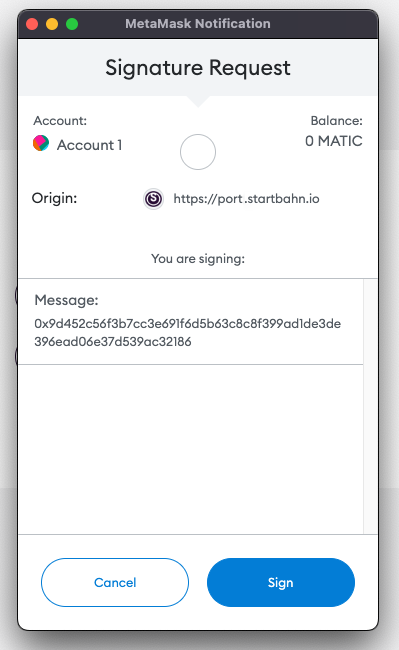
Task: Close the MetaMask Notification window
Action: coord(32,24)
